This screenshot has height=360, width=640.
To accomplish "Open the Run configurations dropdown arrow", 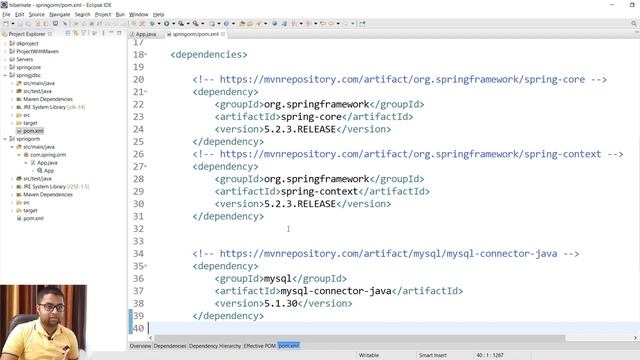I will pos(173,24).
